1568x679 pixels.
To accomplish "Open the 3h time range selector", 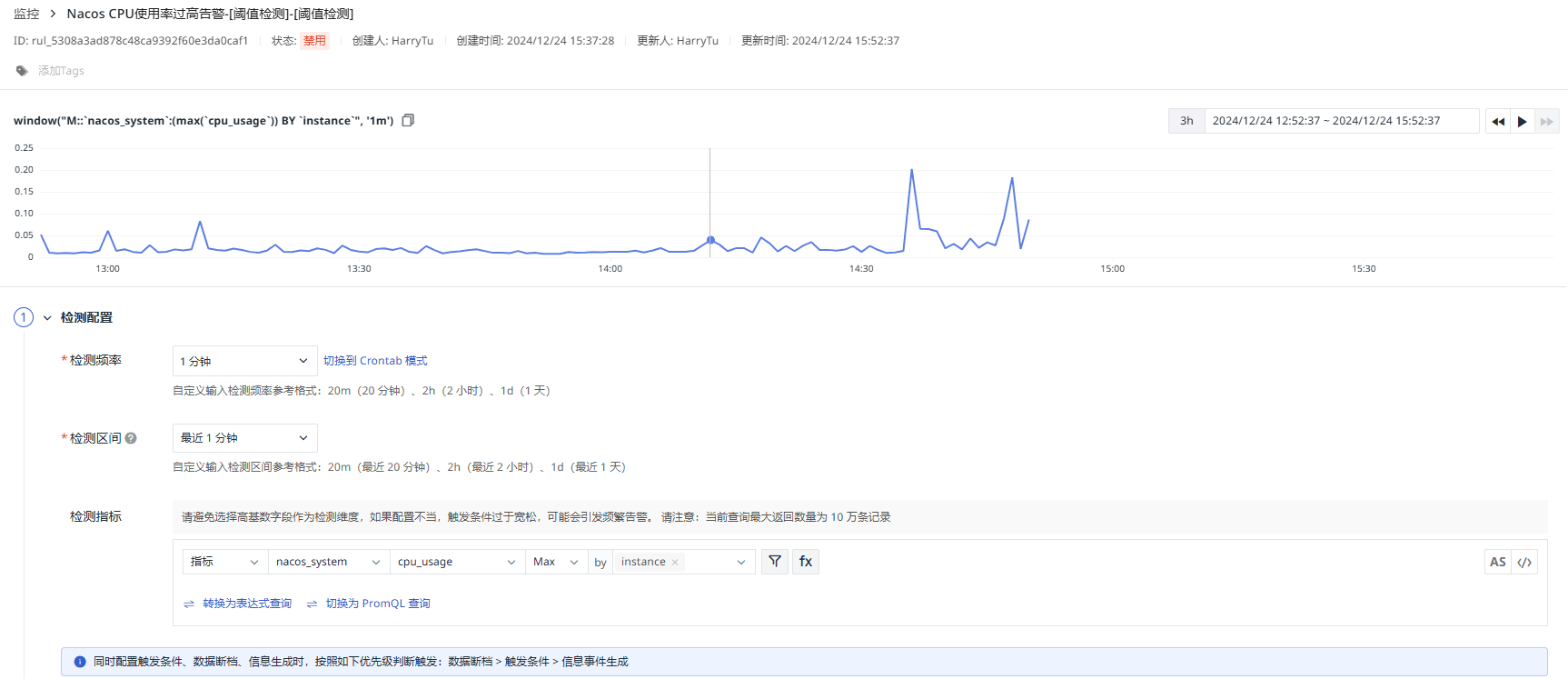I will coord(1186,121).
